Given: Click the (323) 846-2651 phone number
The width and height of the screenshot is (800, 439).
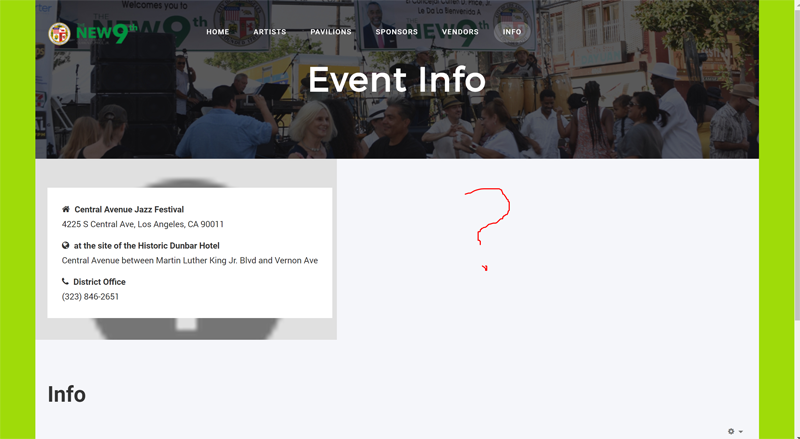Looking at the screenshot, I should click(x=90, y=297).
